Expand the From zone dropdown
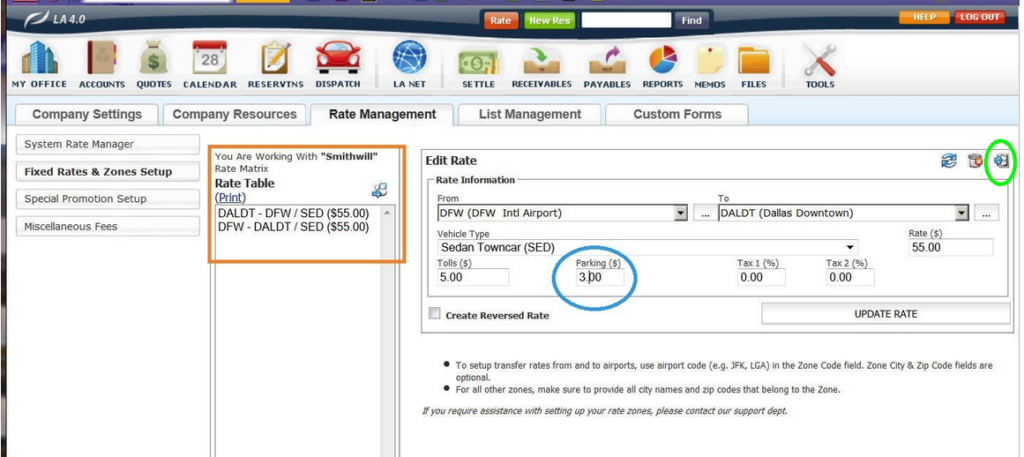Image resolution: width=1024 pixels, height=457 pixels. pyautogui.click(x=681, y=213)
